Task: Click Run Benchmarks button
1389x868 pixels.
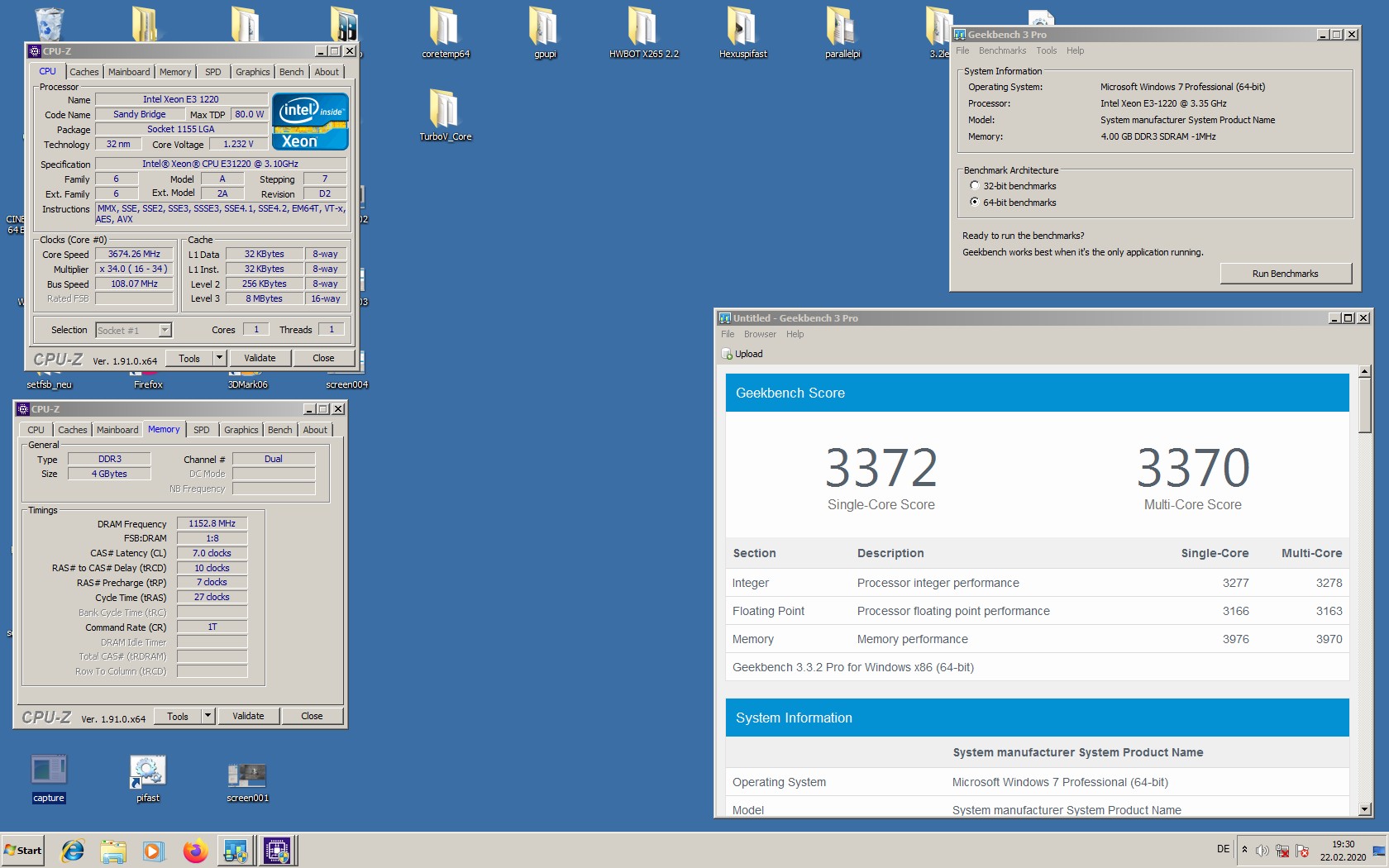Action: click(1286, 274)
